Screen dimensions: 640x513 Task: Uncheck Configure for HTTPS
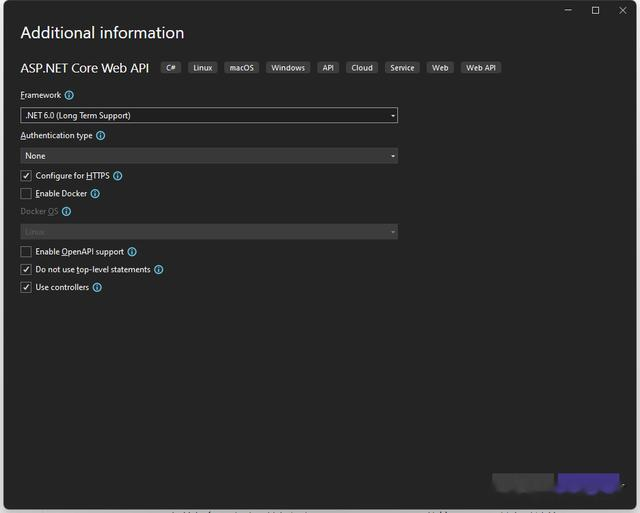point(26,176)
